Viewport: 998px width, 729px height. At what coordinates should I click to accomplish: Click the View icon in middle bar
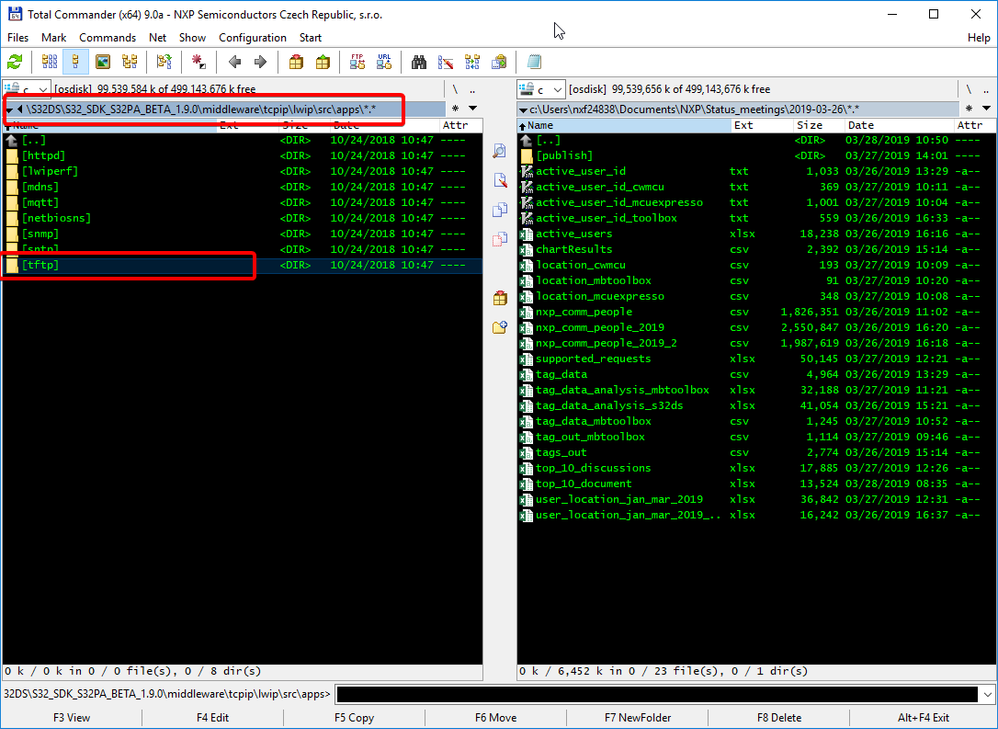500,150
